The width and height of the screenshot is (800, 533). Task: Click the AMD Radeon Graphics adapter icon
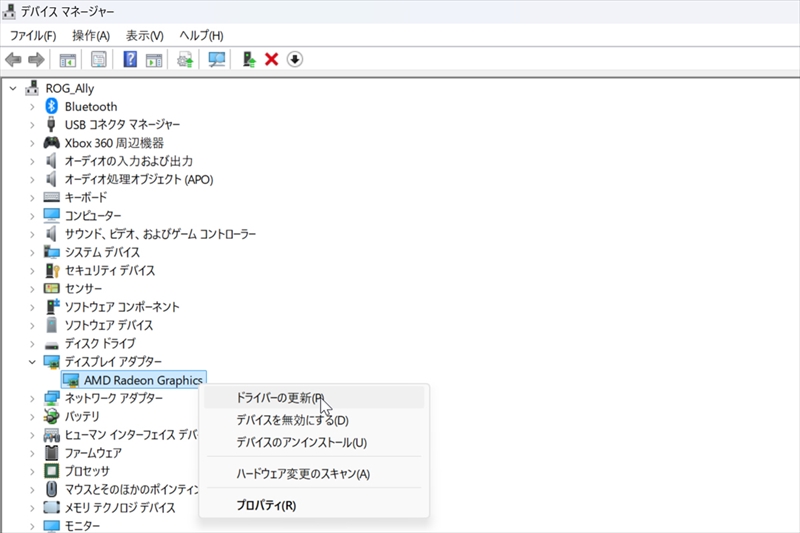click(70, 380)
